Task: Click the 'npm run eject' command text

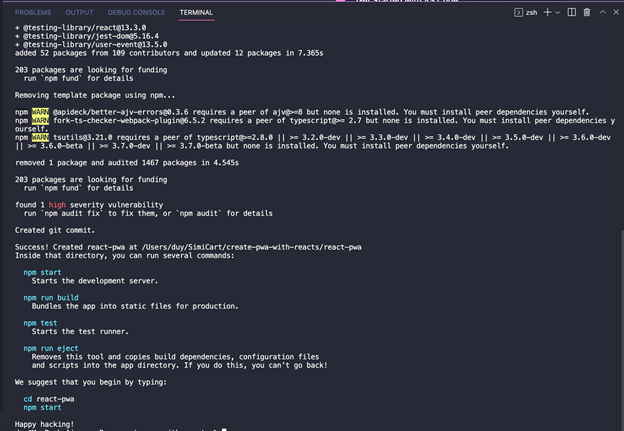Action: tap(51, 348)
